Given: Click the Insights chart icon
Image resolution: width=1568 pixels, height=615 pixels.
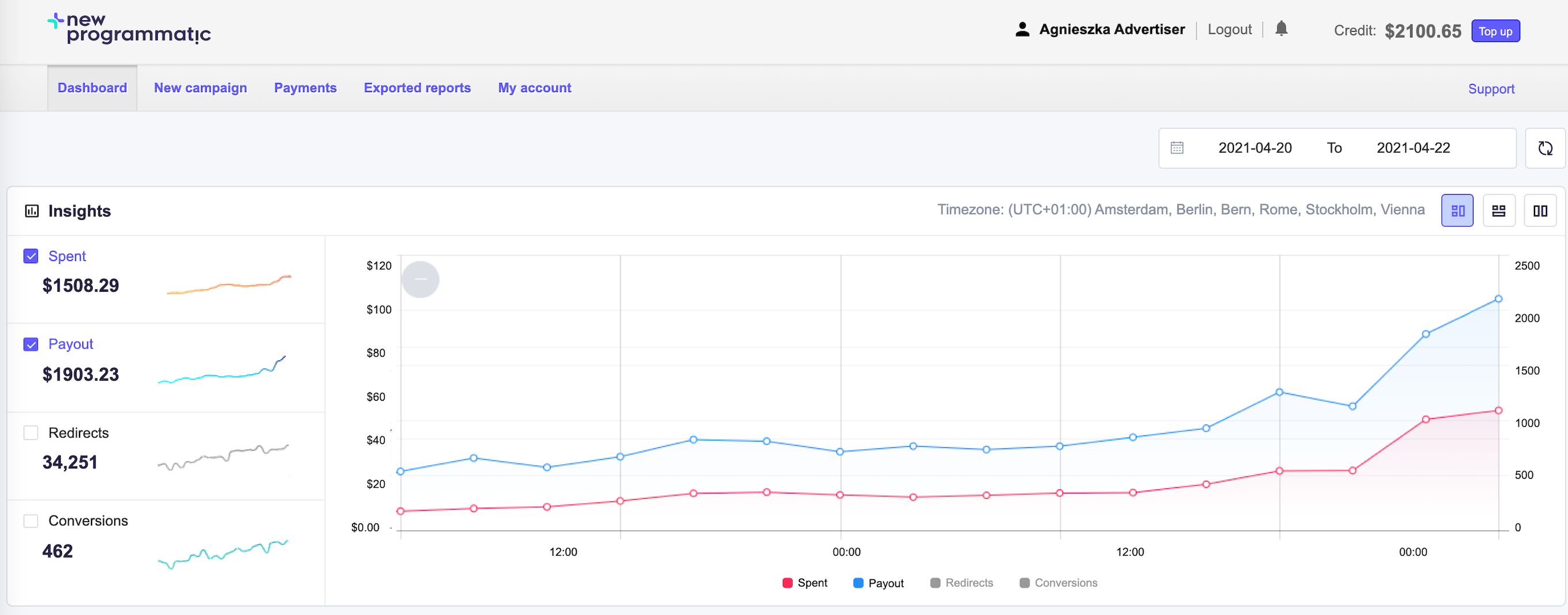Looking at the screenshot, I should (32, 211).
